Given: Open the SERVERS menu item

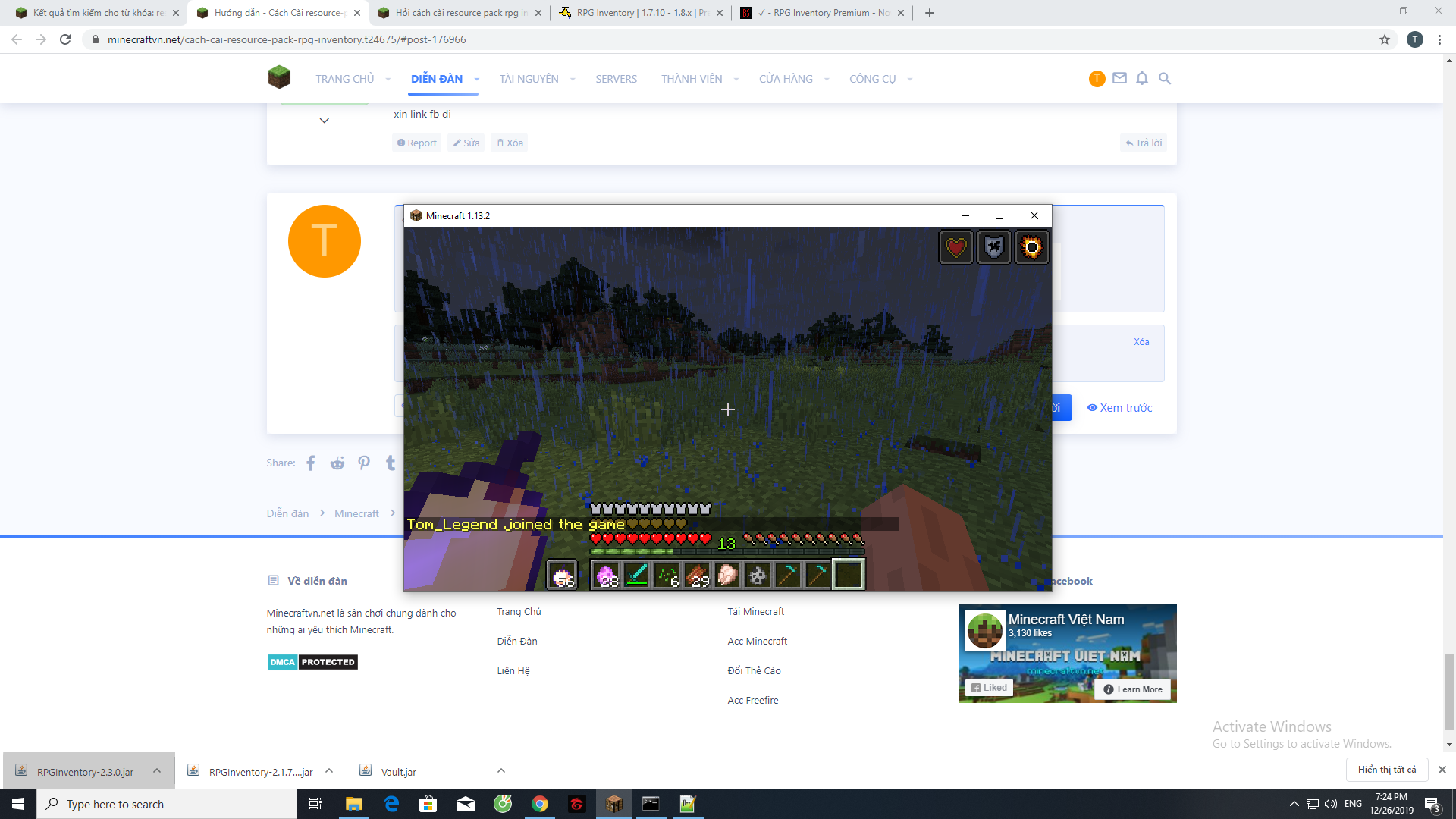Looking at the screenshot, I should (616, 79).
